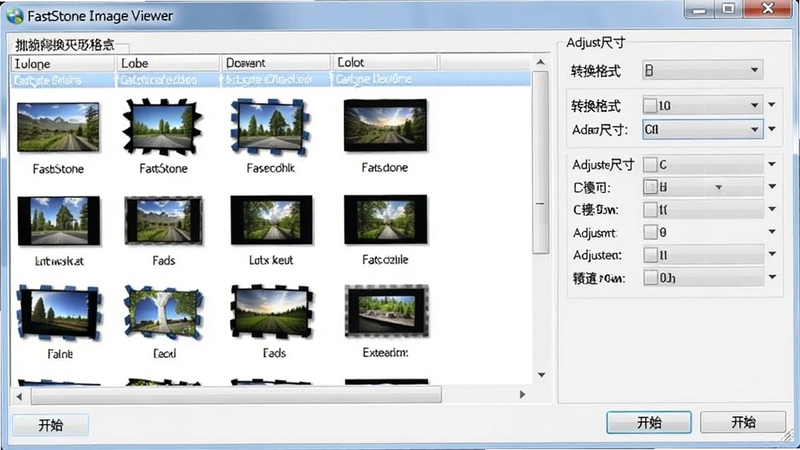Expand the arrow at end of Adjuste尺寸 row
Screen dimensions: 800x450
772,164
